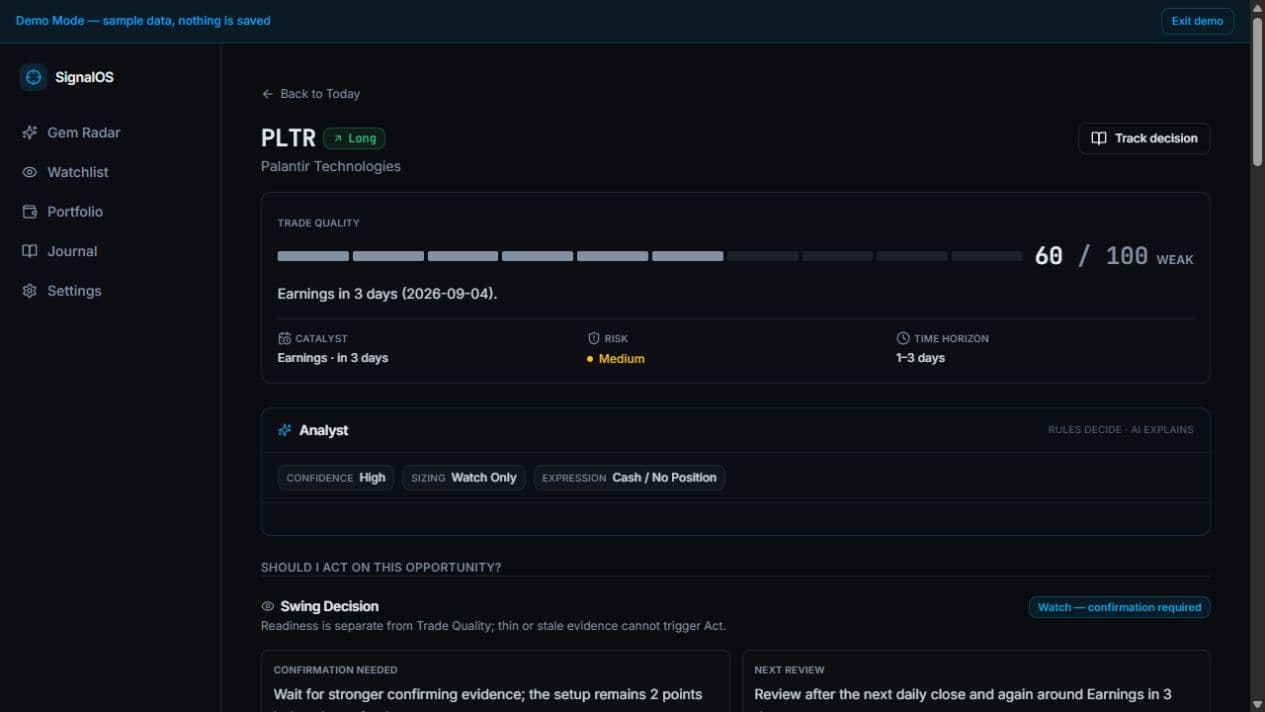Select Journal in the sidebar
The width and height of the screenshot is (1265, 712).
[x=72, y=251]
